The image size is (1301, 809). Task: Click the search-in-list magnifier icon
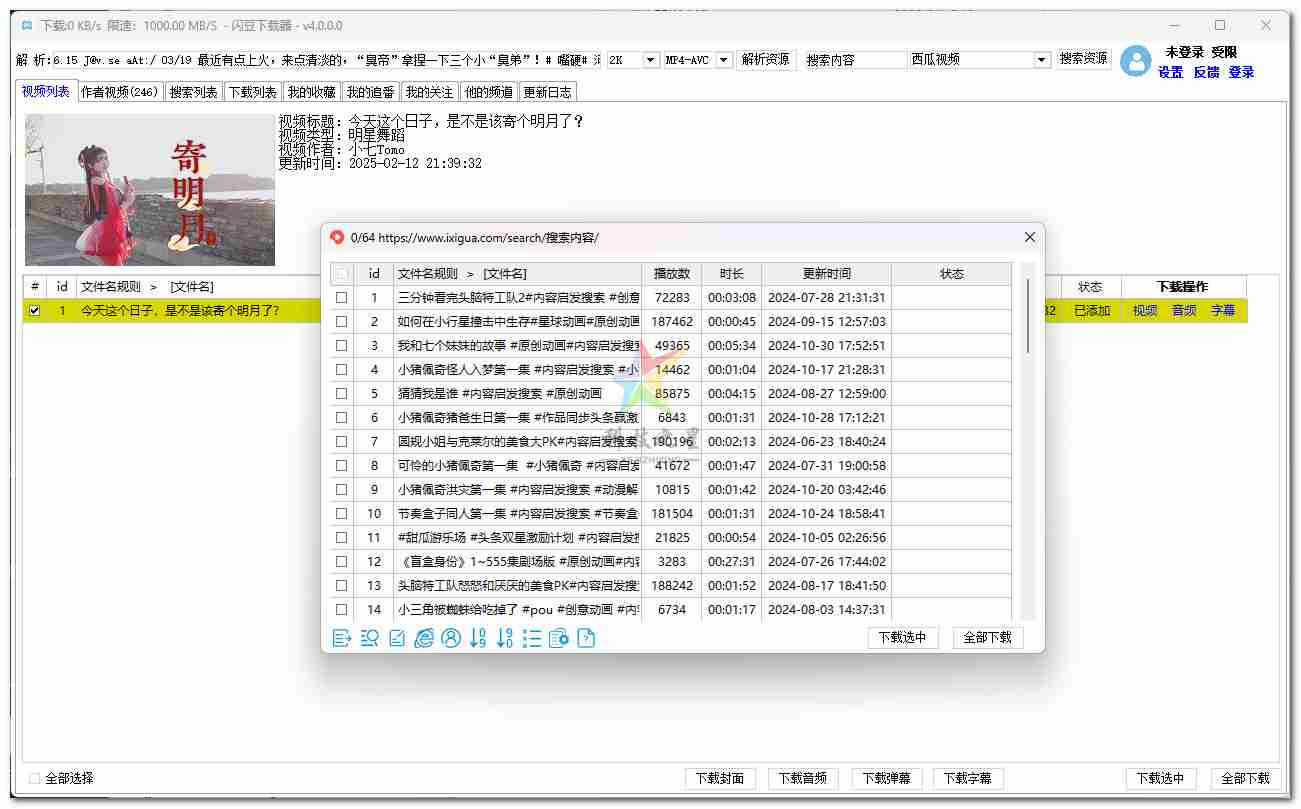[x=369, y=638]
